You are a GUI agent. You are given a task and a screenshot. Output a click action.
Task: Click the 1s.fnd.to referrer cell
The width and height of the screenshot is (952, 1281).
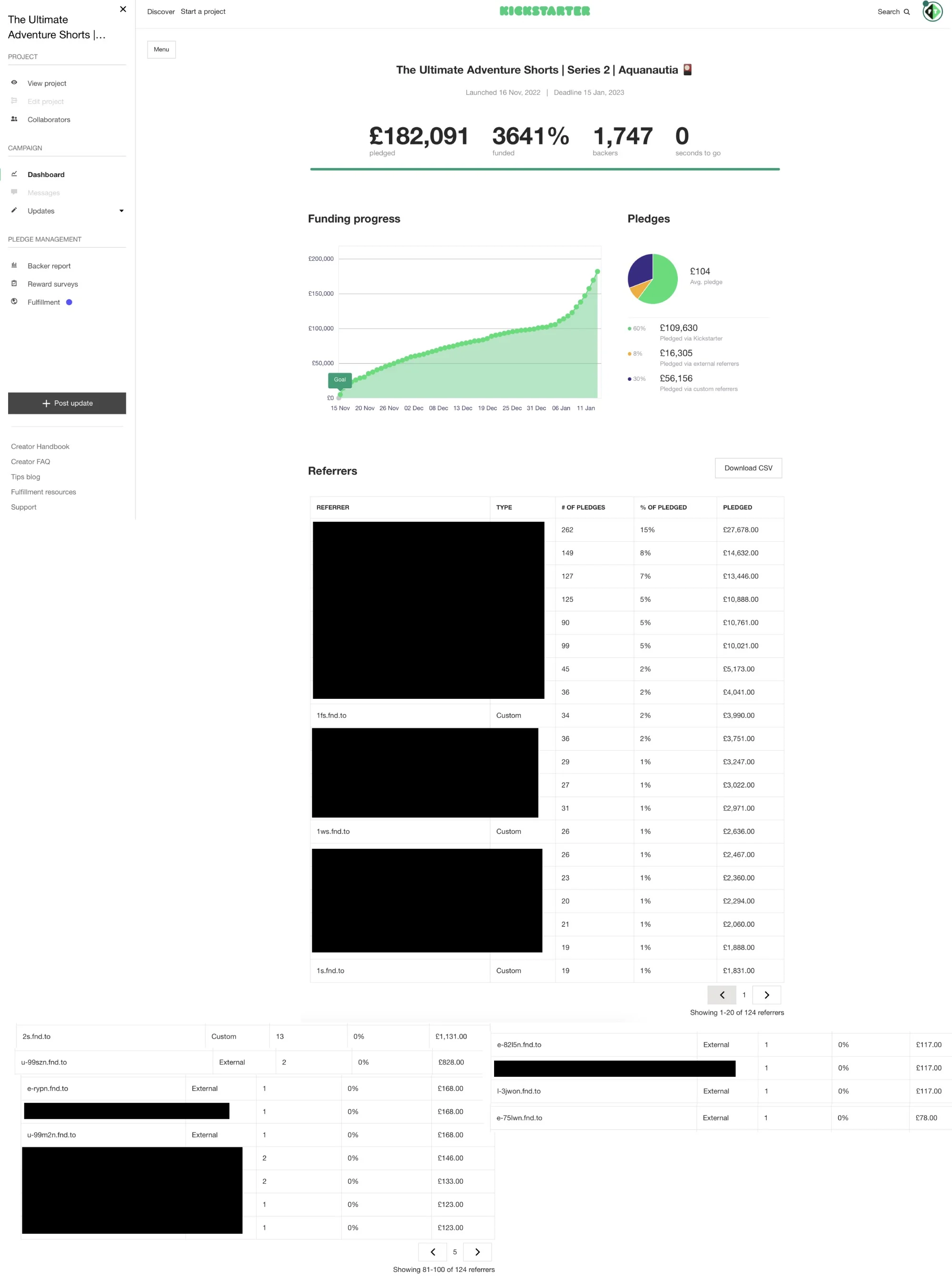point(400,971)
